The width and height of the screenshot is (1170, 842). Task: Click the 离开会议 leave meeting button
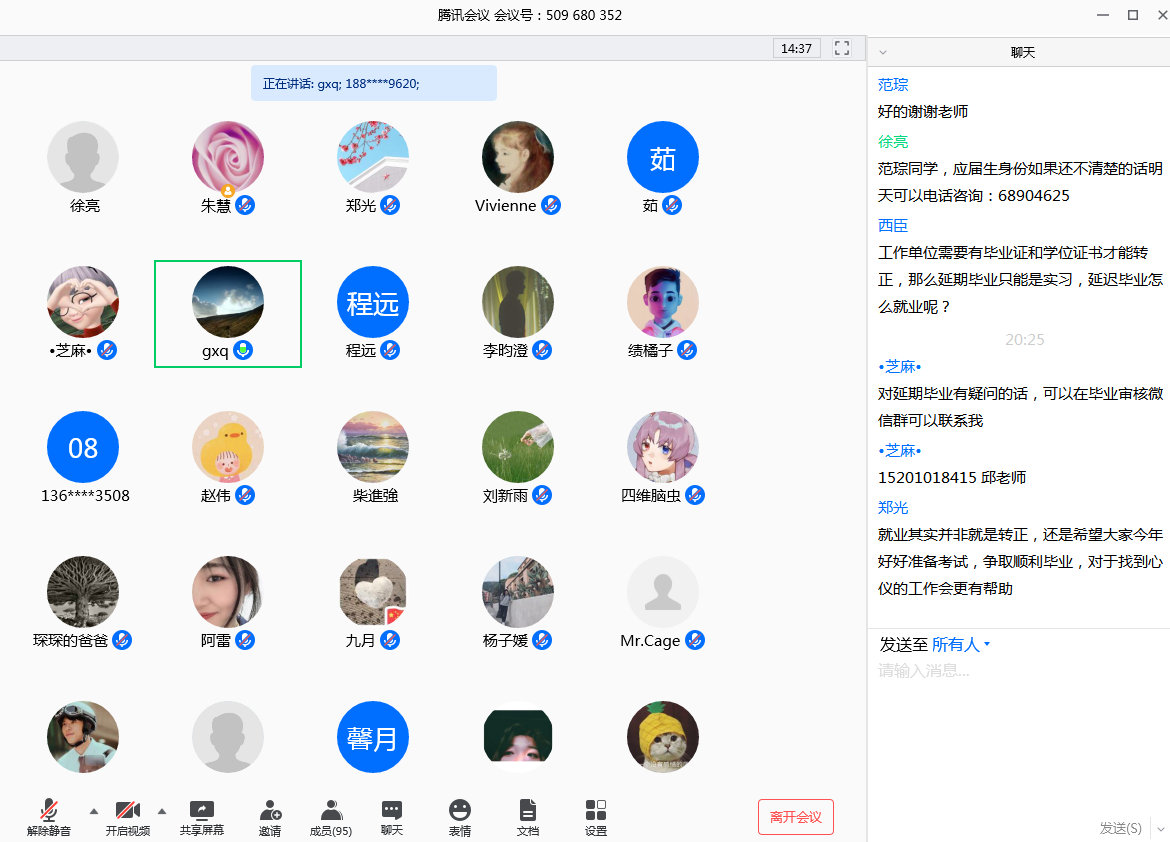pos(795,817)
